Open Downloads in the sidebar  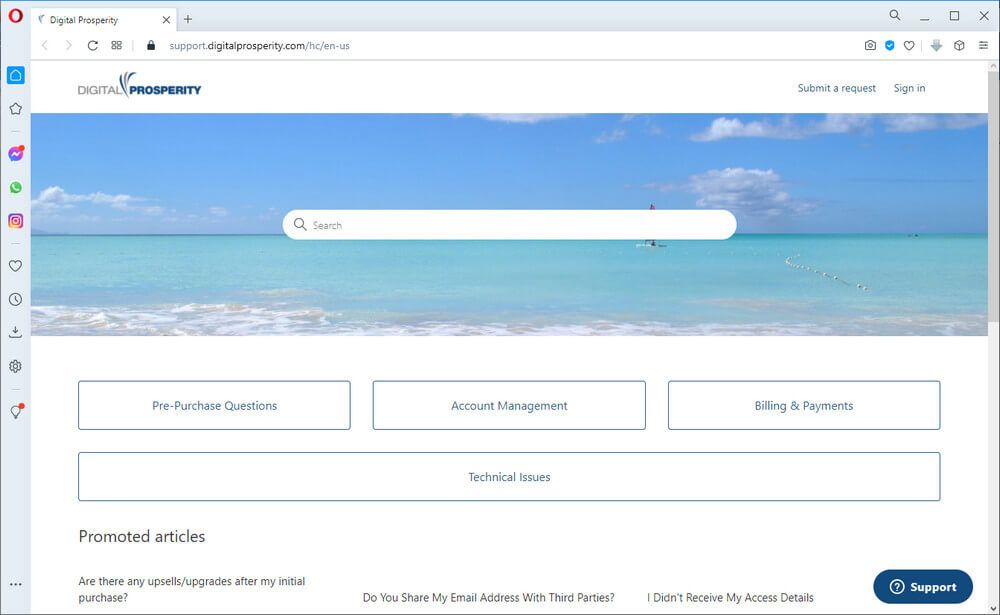(x=15, y=332)
